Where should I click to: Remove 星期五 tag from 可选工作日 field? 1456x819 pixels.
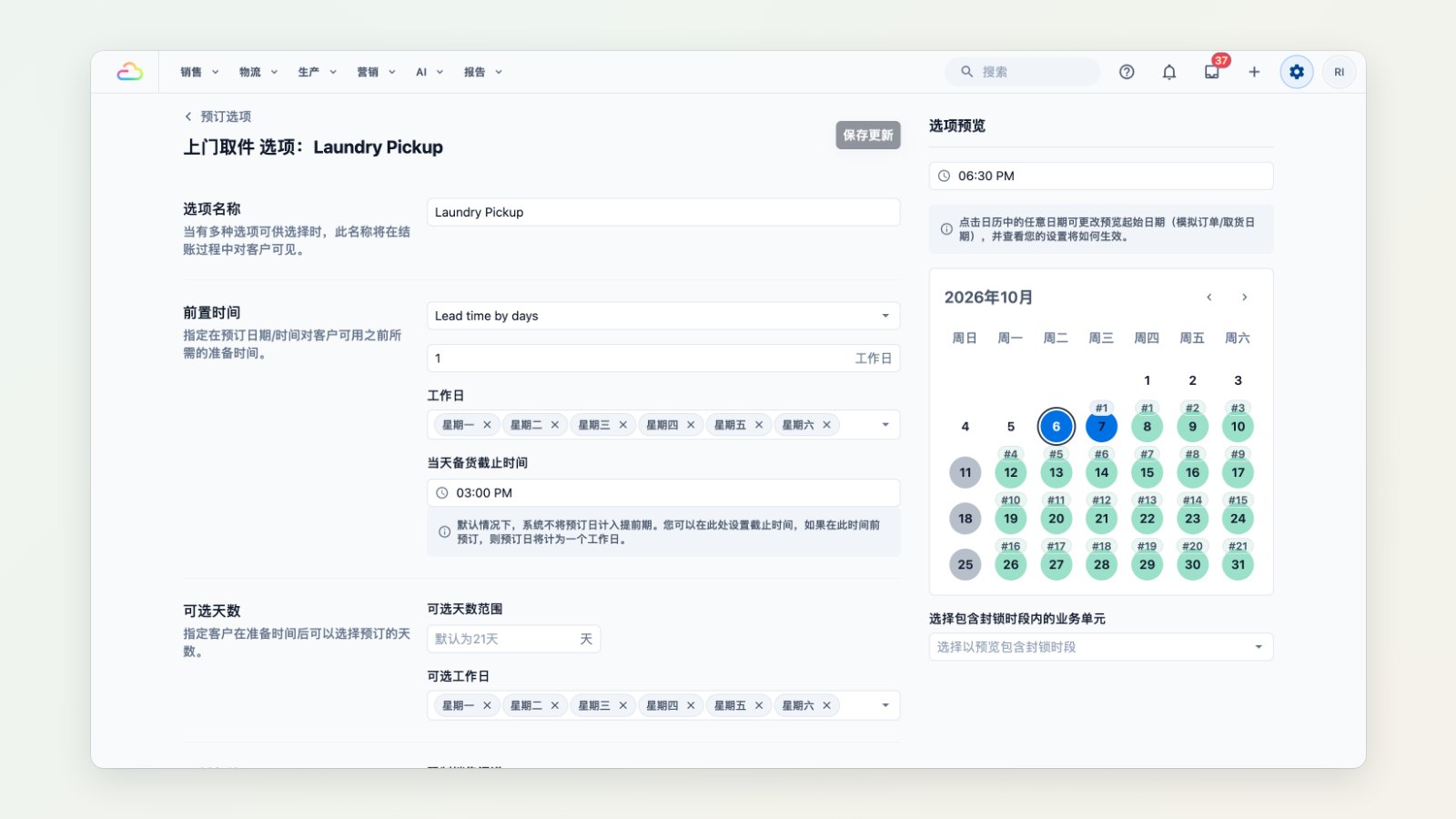point(759,705)
